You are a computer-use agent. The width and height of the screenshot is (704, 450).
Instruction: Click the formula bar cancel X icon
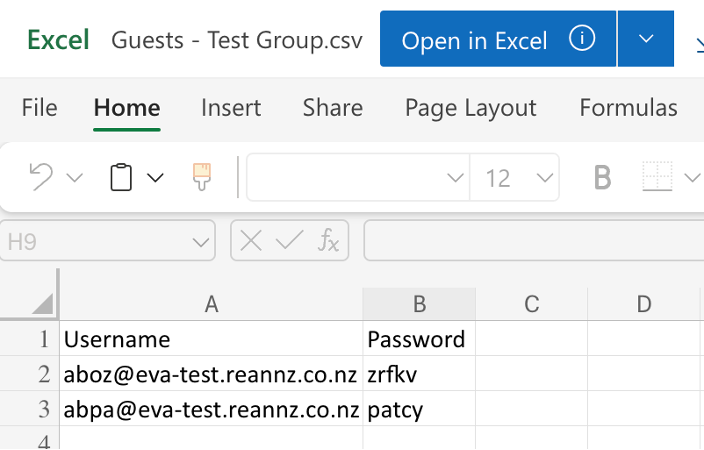252,240
